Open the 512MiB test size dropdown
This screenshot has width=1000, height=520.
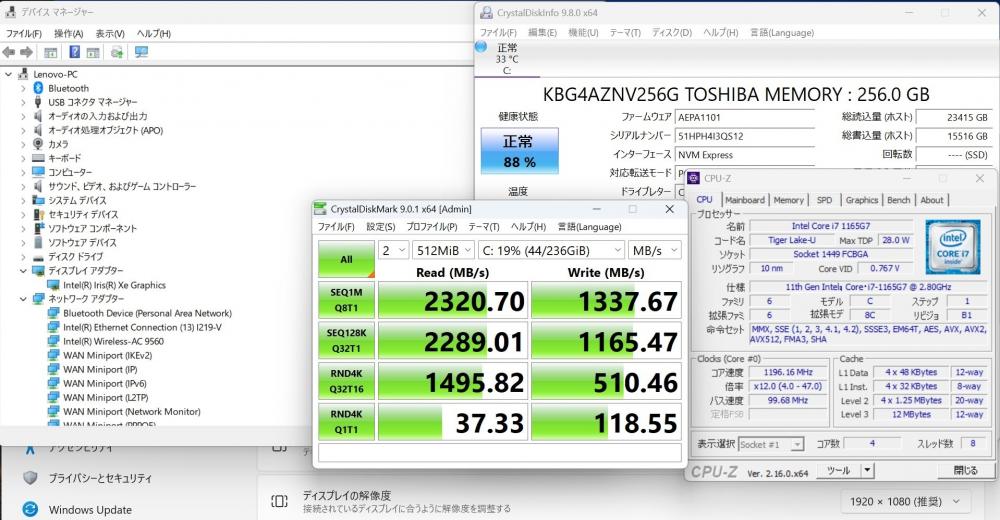(443, 250)
